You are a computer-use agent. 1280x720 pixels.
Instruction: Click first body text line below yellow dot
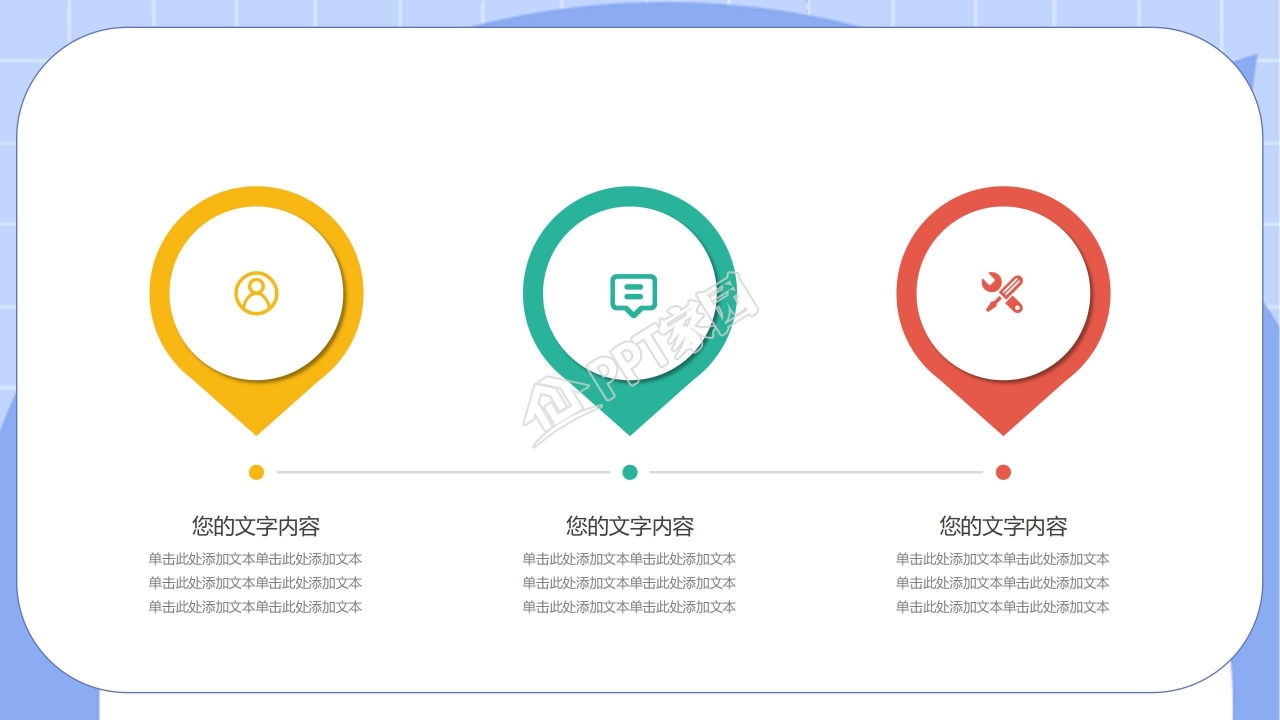click(256, 559)
